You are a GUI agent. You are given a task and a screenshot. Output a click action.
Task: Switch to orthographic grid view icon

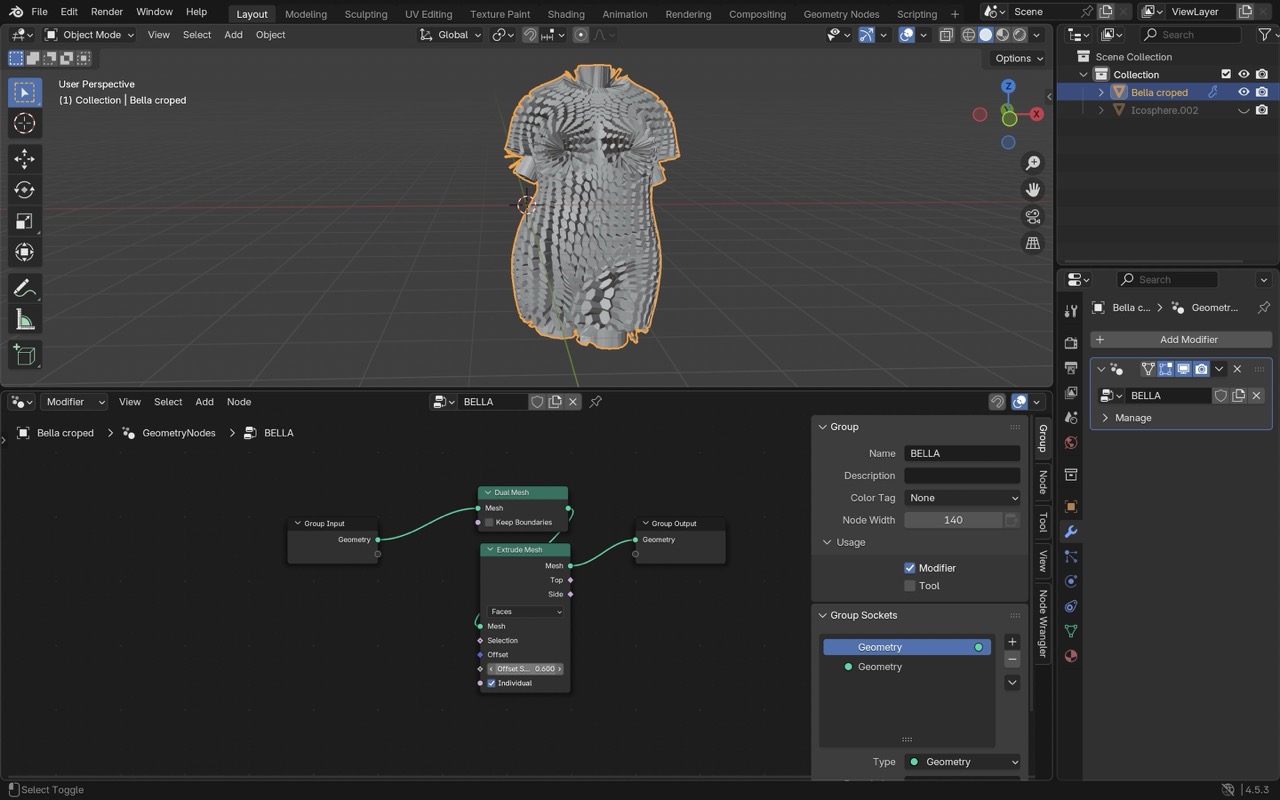[x=1033, y=243]
